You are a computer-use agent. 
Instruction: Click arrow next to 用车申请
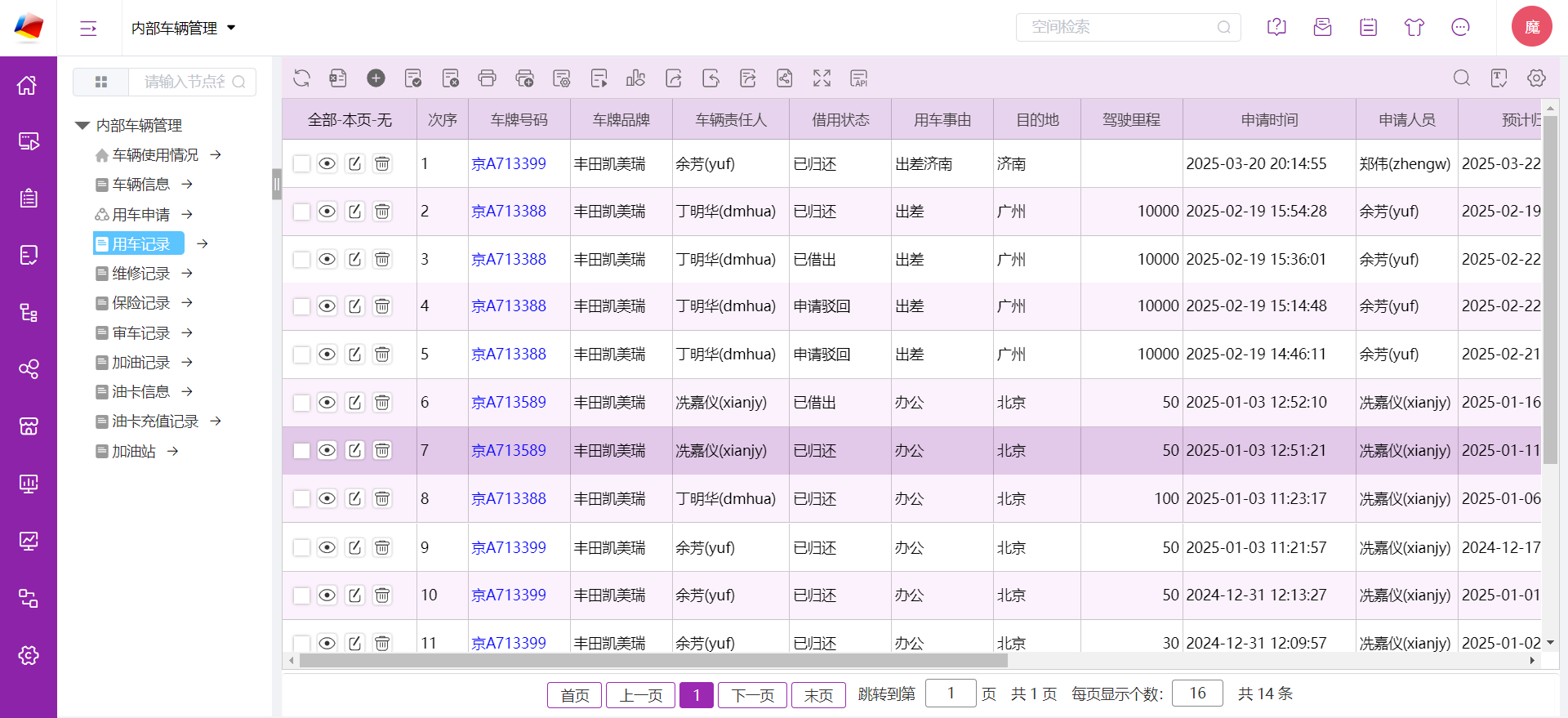[x=187, y=214]
